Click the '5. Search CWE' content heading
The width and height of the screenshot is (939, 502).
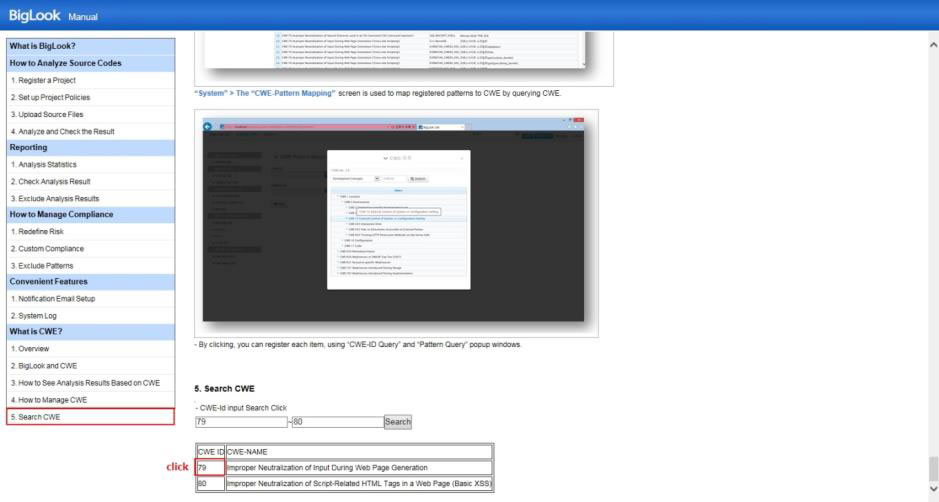pyautogui.click(x=225, y=389)
